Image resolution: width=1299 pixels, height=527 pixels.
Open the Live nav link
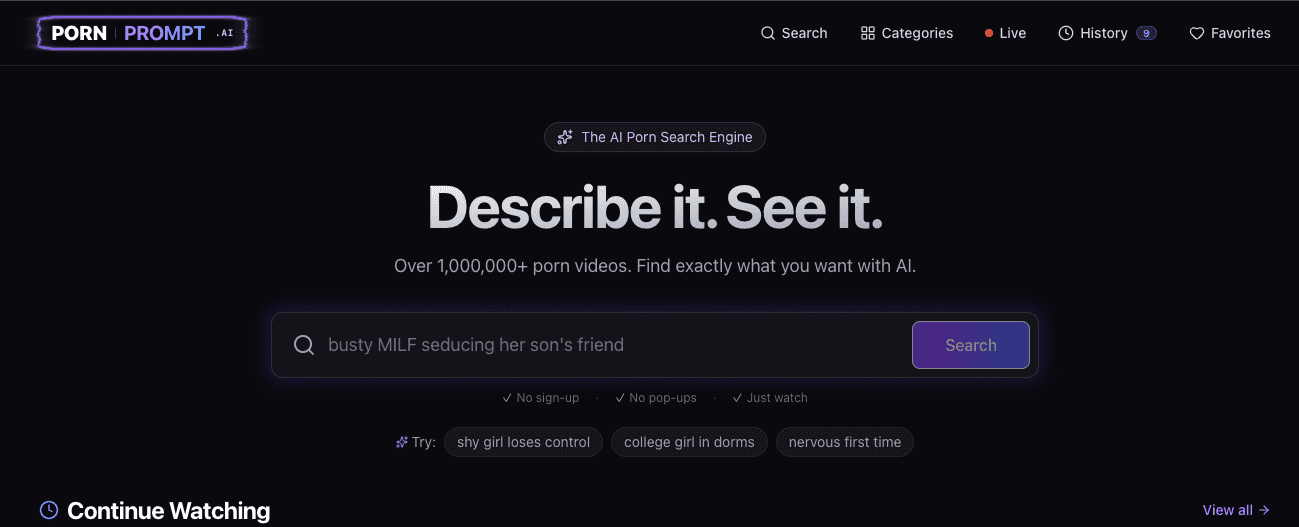[1005, 33]
